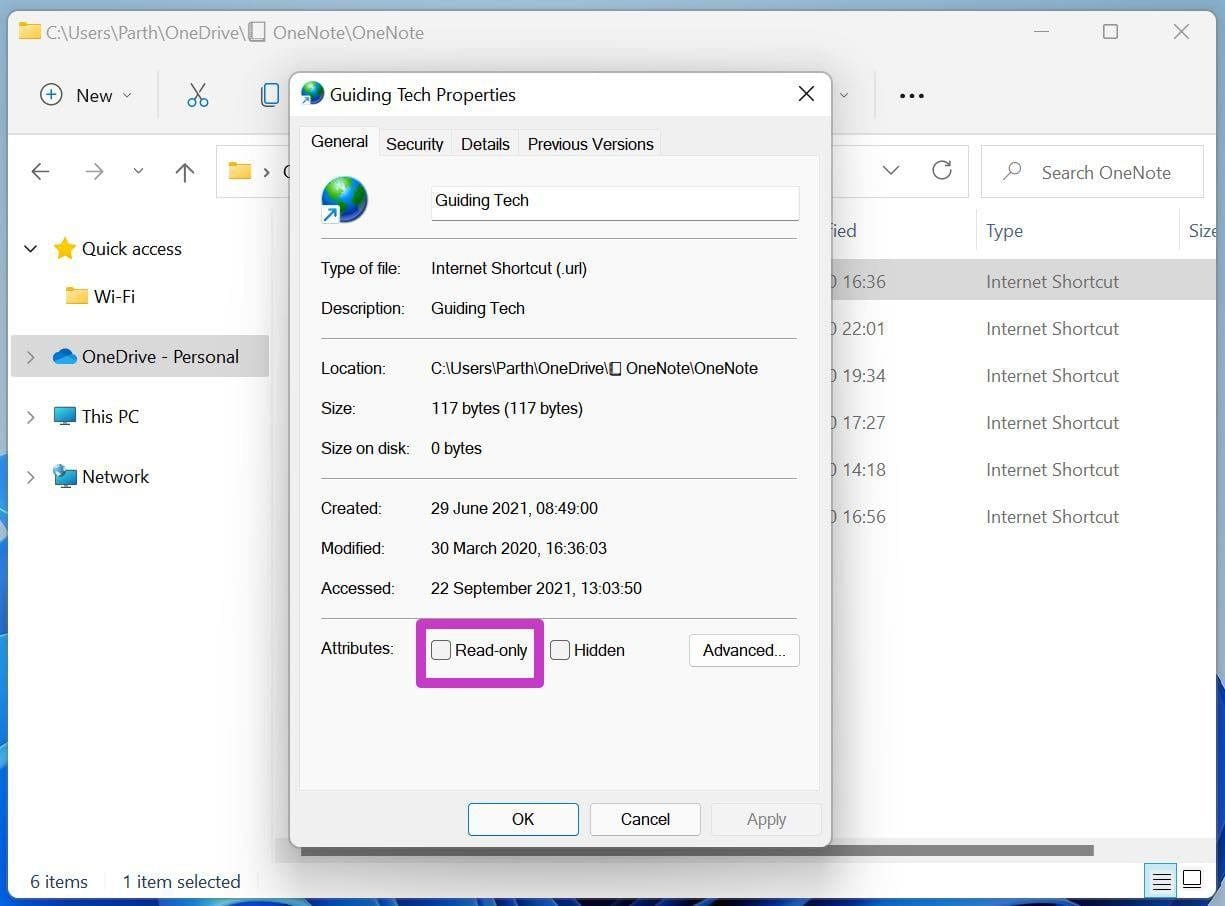1225x906 pixels.
Task: Open Advanced attributes dialog
Action: tap(744, 650)
